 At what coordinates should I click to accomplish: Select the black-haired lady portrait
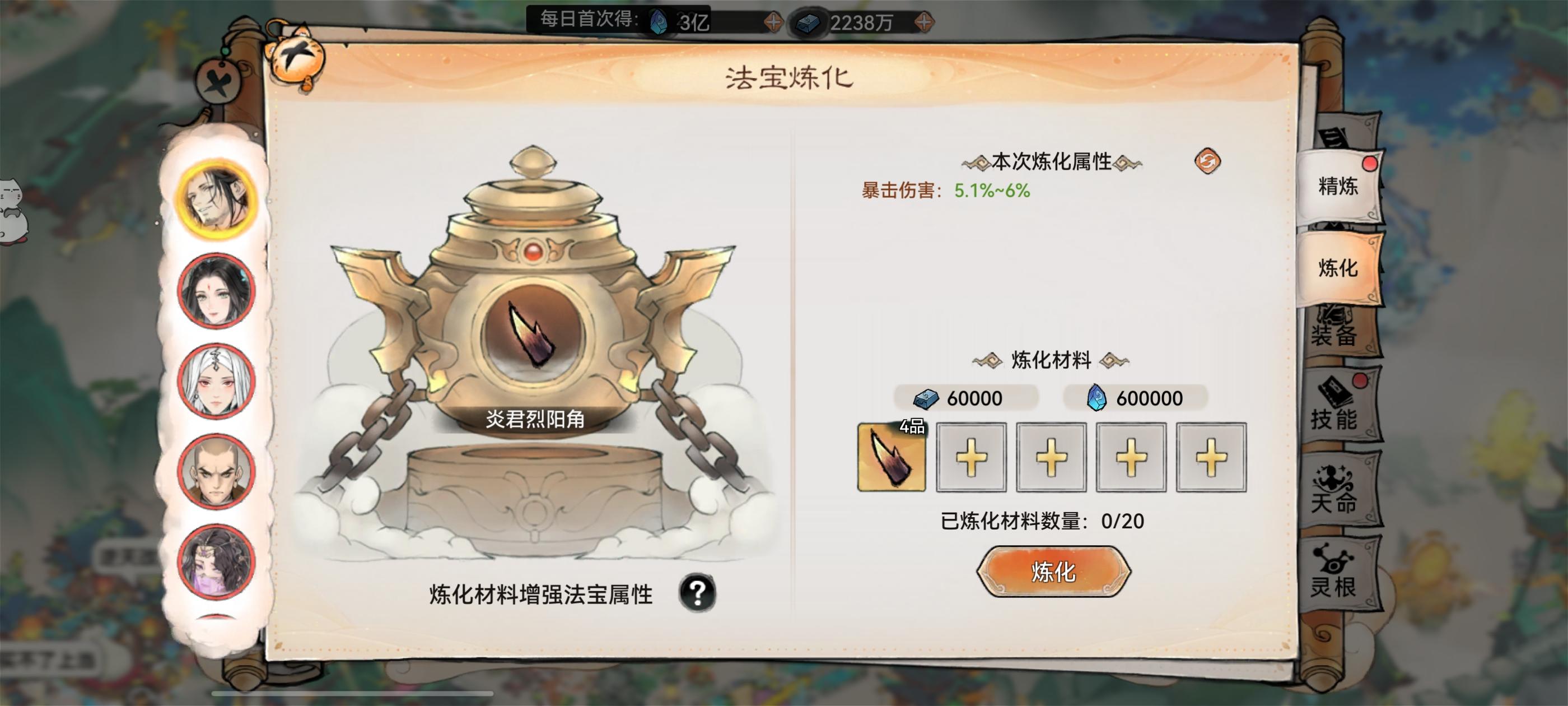[216, 290]
